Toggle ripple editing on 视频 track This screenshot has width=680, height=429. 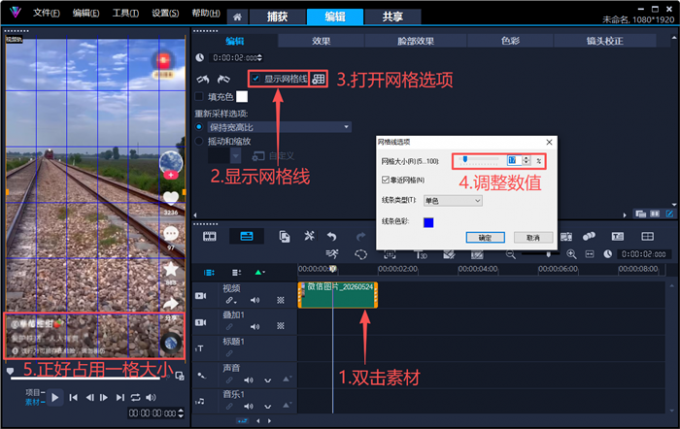click(x=230, y=300)
